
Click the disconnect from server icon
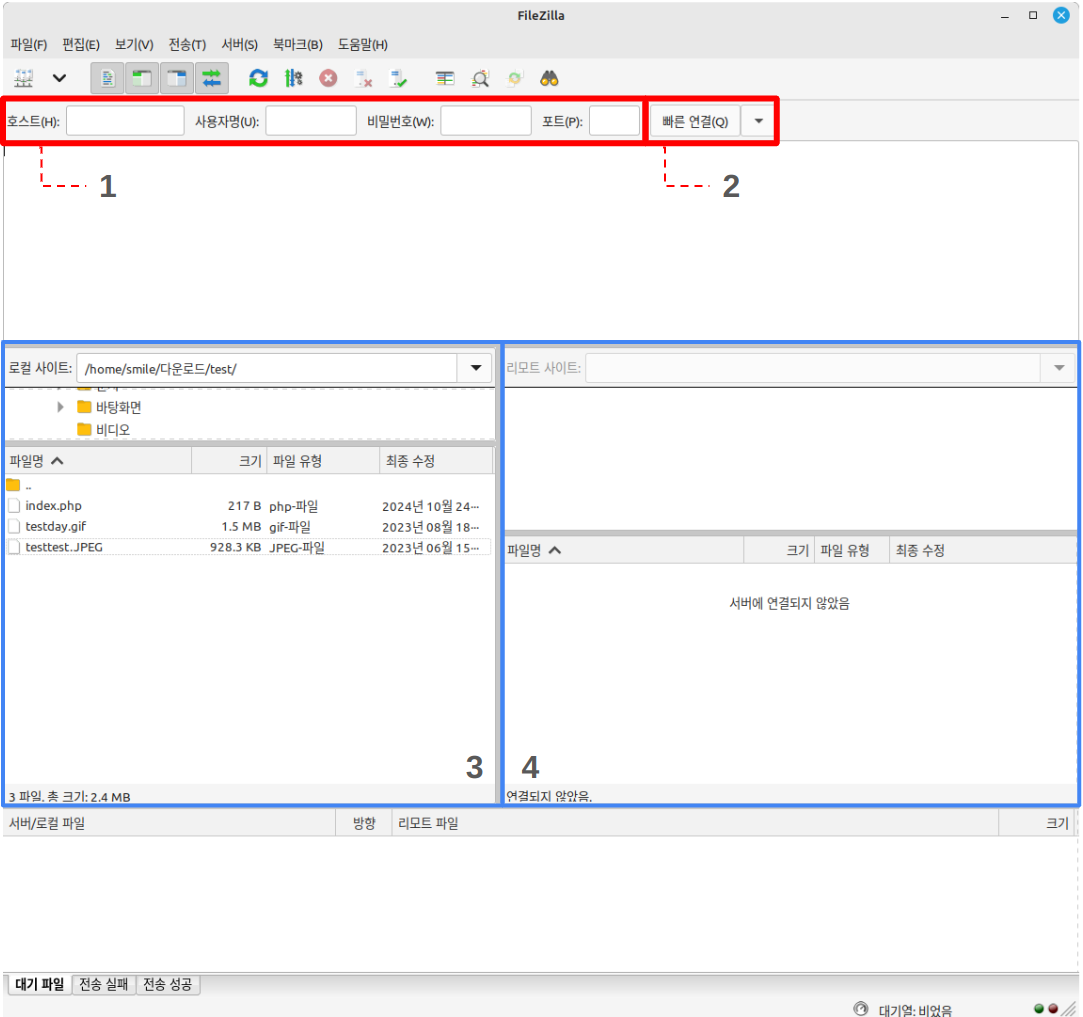363,79
